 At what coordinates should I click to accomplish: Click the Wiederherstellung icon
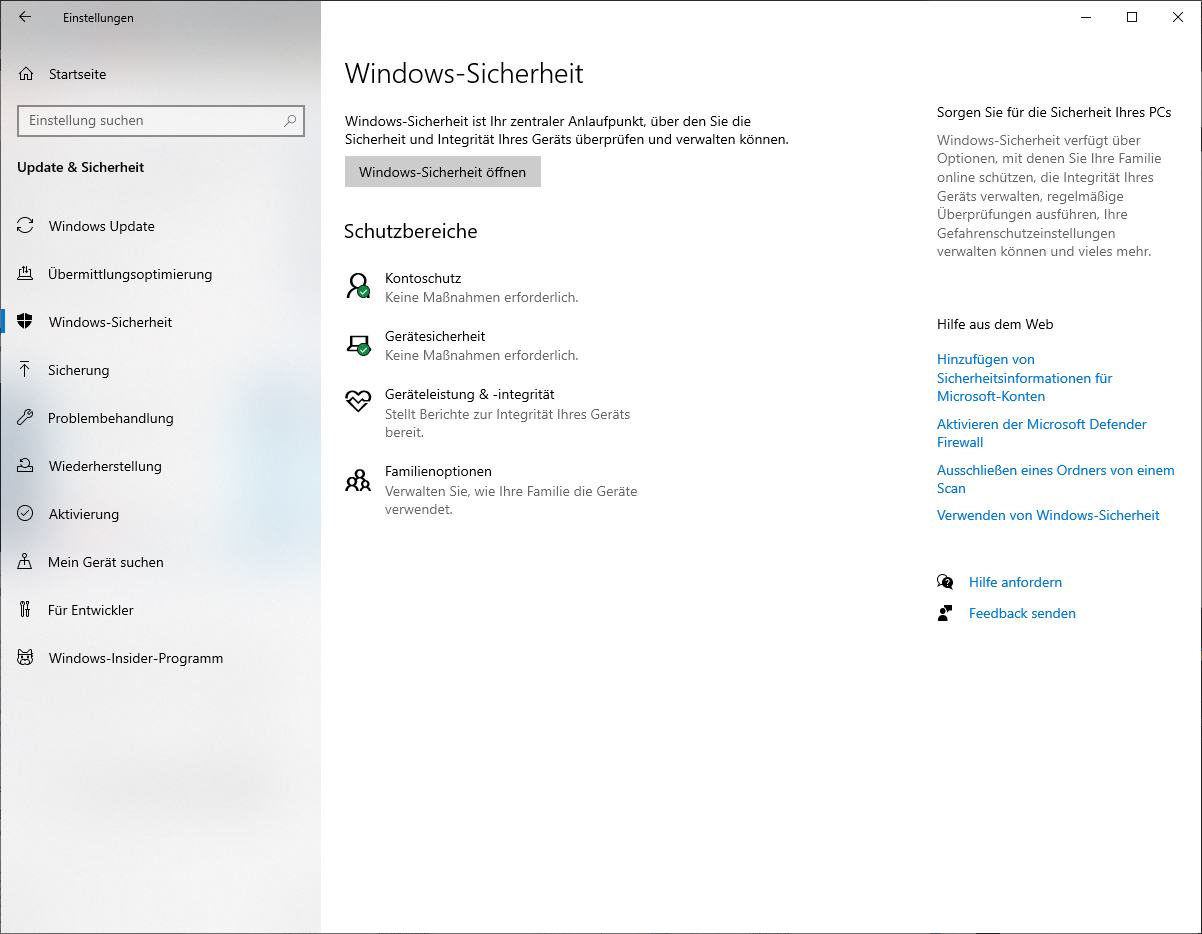25,466
